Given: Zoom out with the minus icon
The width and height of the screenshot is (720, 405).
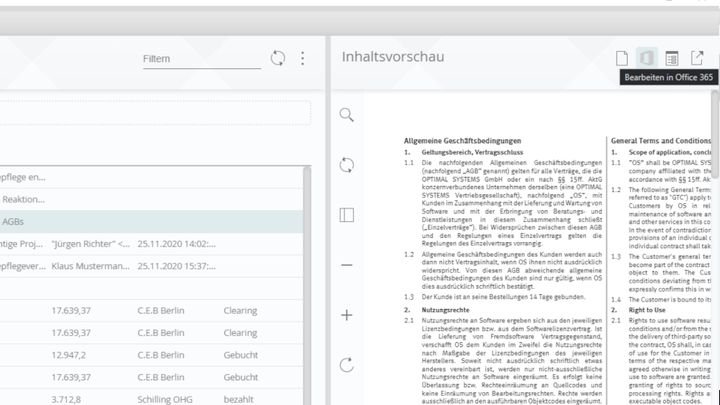Looking at the screenshot, I should [347, 265].
